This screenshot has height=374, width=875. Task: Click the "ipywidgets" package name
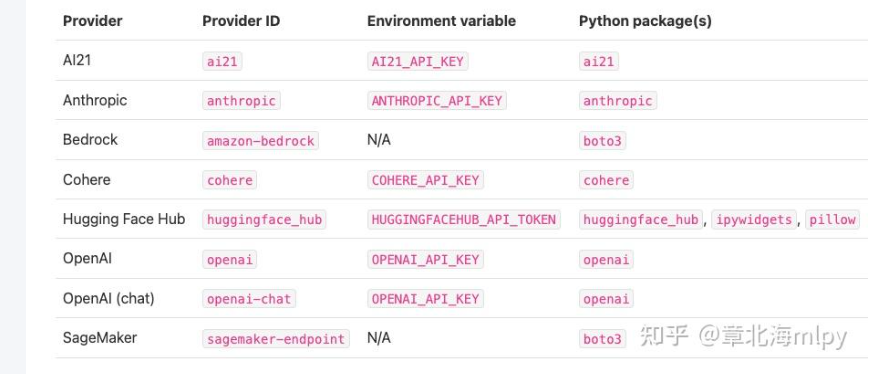pyautogui.click(x=754, y=220)
